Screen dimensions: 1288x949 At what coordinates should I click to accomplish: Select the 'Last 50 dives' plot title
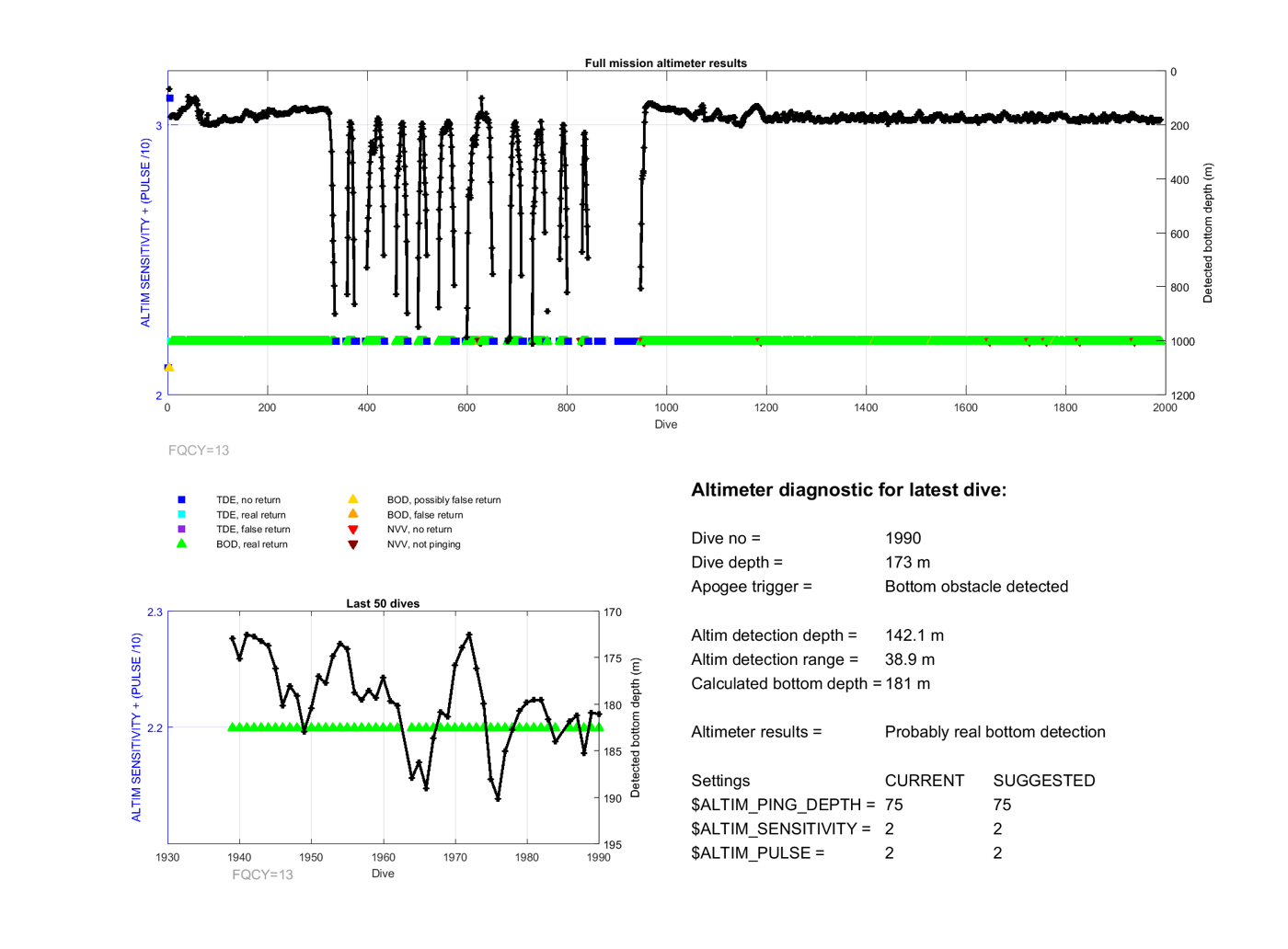[383, 604]
